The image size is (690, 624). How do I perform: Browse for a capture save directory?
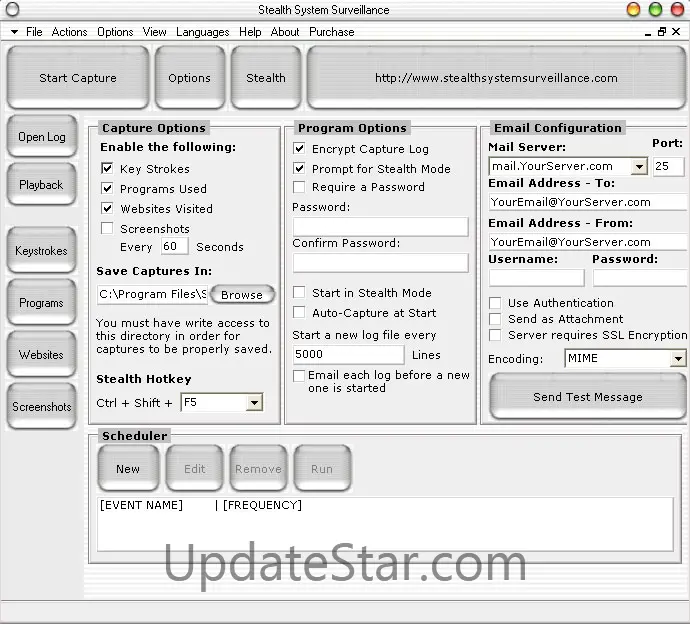click(x=242, y=294)
